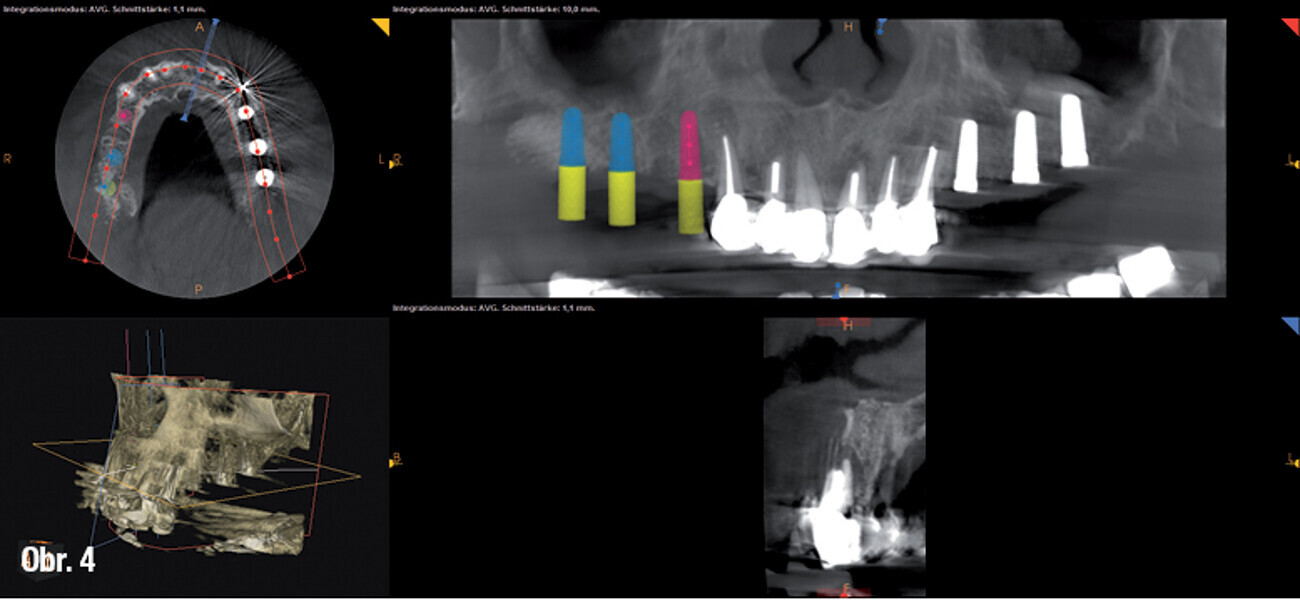Screen dimensions: 1300x600
Task: Select the bottom-left arch curve control point
Action: (86, 260)
